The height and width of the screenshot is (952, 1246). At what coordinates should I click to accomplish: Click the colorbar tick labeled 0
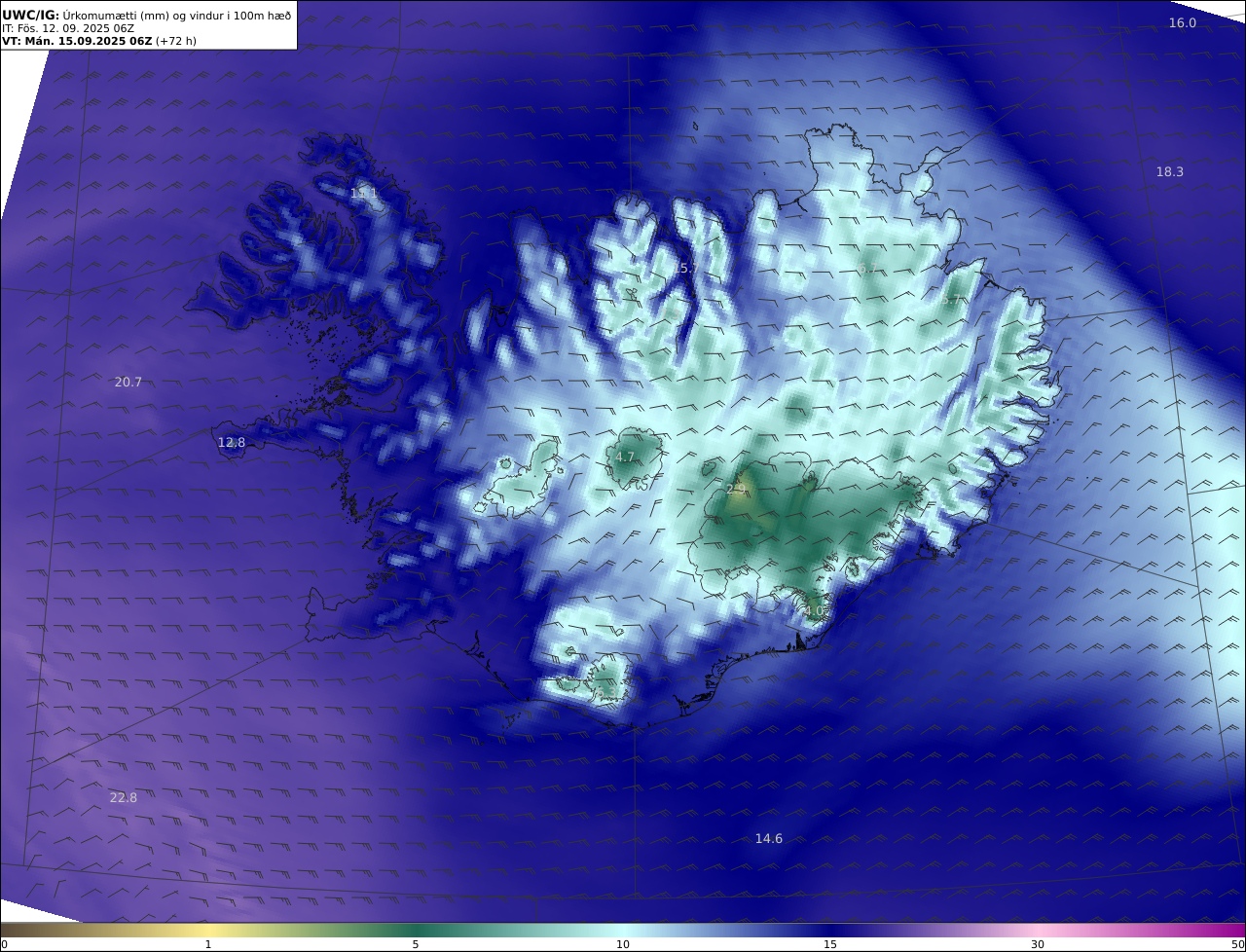[4, 944]
